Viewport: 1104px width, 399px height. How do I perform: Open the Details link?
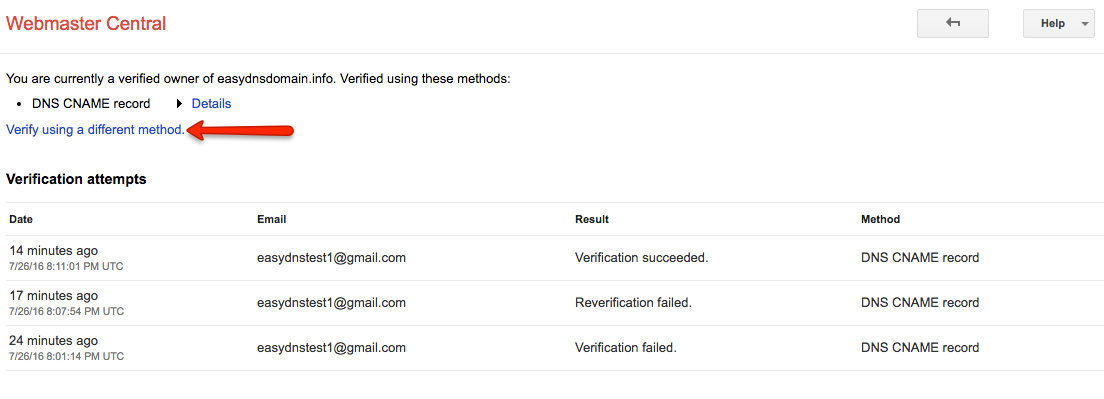pyautogui.click(x=211, y=103)
